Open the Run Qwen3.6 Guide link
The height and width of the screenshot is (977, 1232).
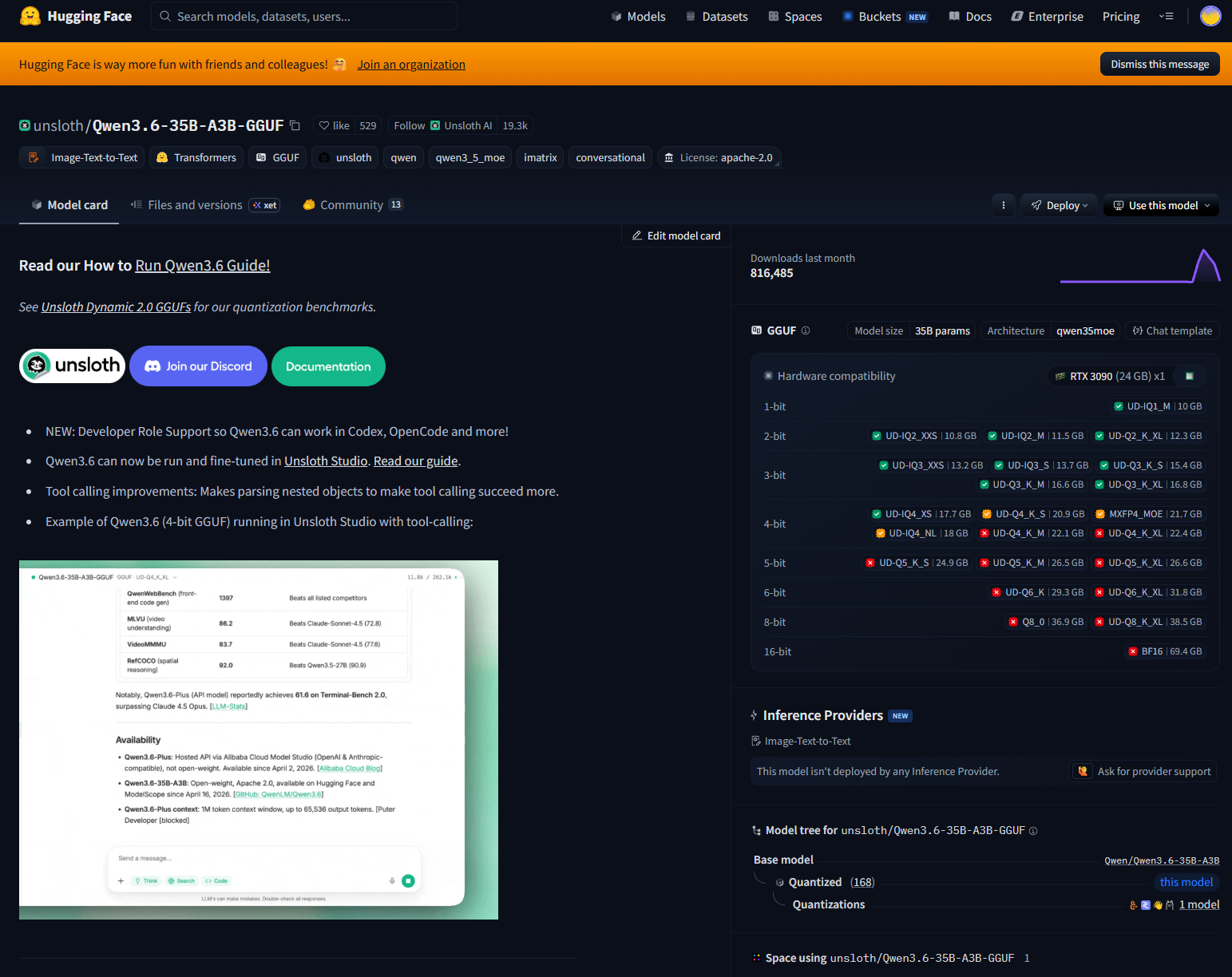[203, 265]
